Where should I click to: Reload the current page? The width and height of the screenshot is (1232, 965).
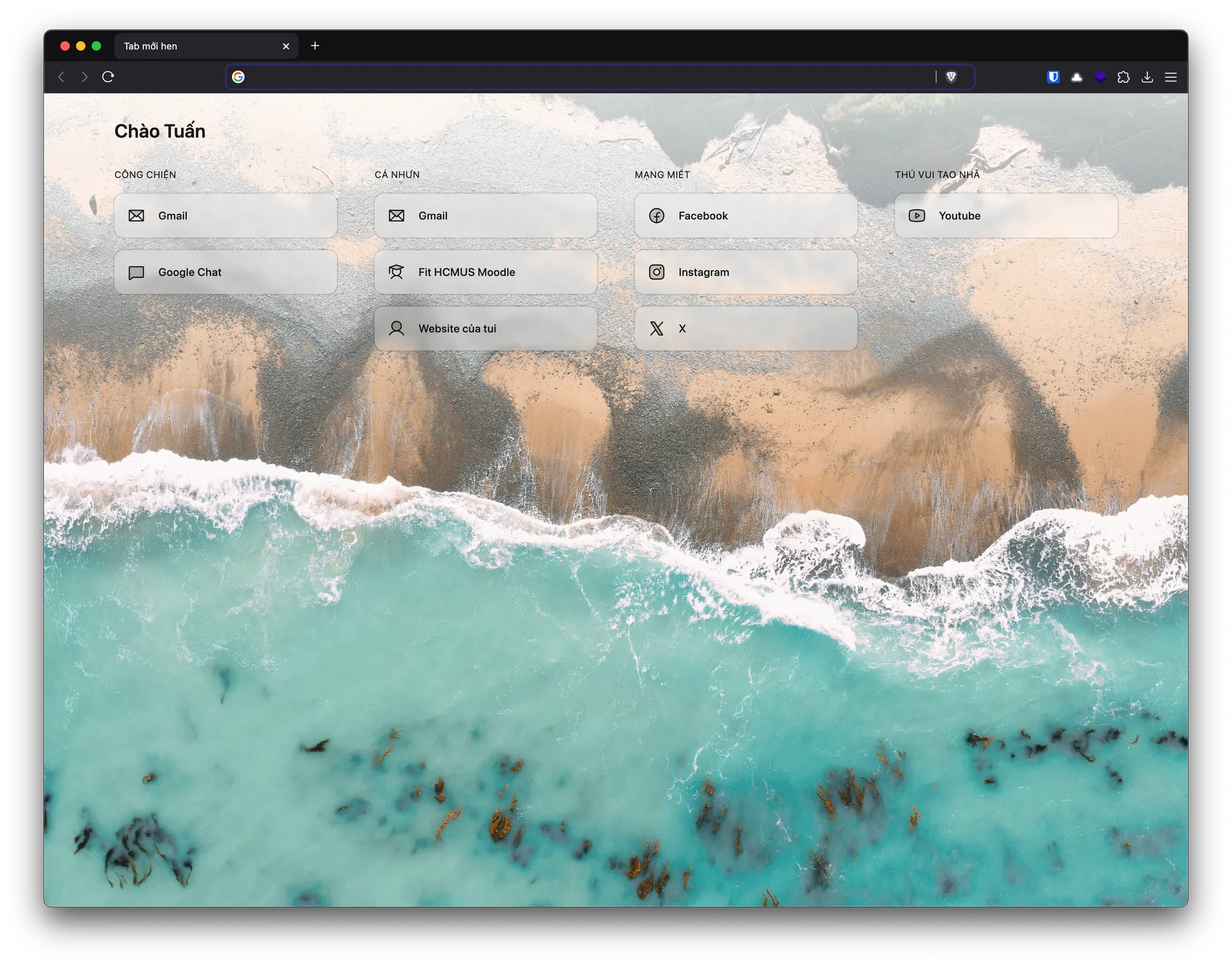pos(108,76)
